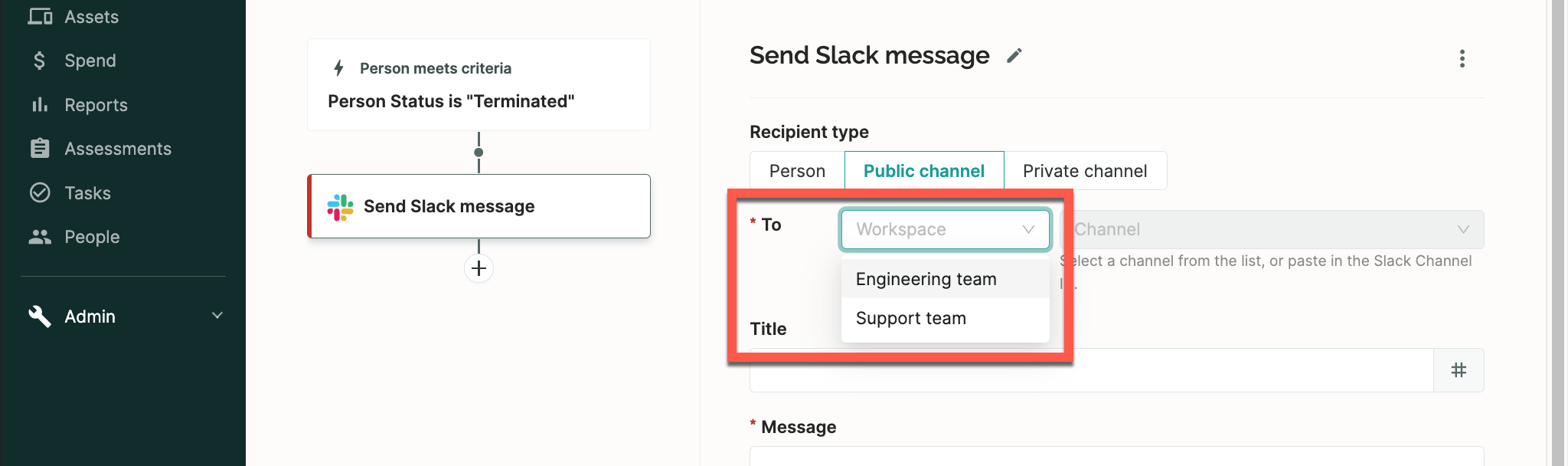The width and height of the screenshot is (1568, 466).
Task: Expand the Admin menu chevron
Action: pos(217,315)
